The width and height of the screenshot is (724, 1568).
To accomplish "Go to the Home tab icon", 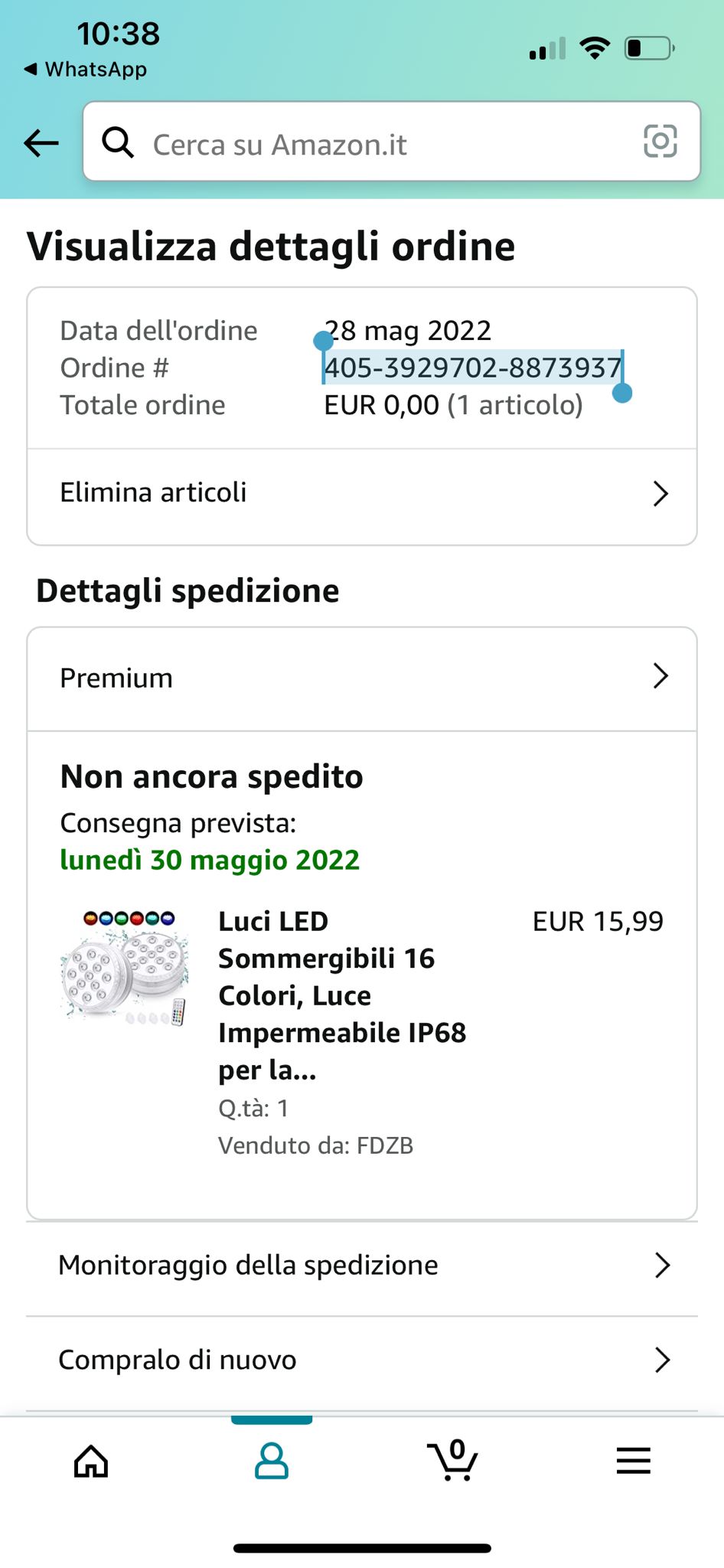I will click(x=91, y=1461).
